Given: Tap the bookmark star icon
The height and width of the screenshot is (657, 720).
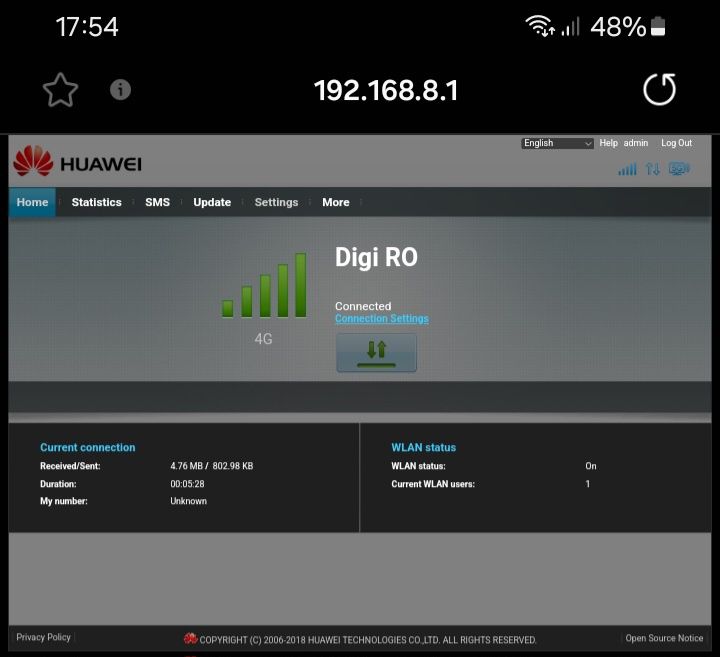Looking at the screenshot, I should (x=60, y=90).
